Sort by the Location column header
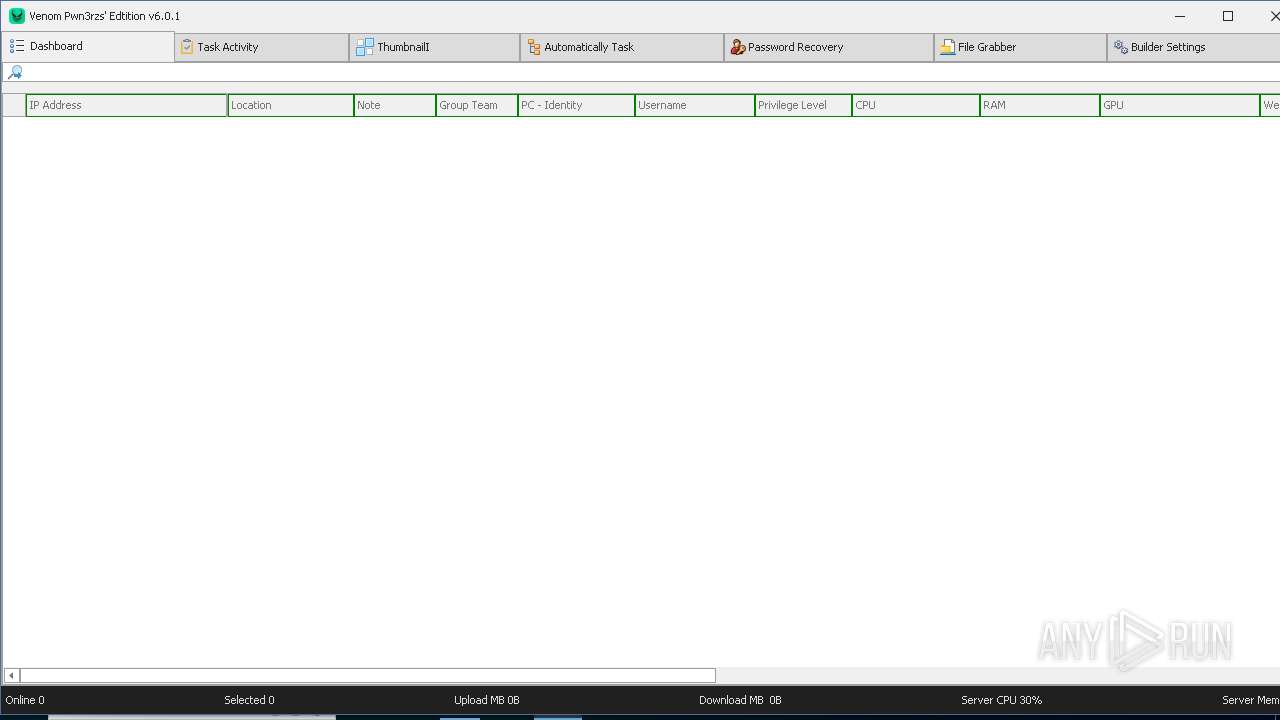 pos(291,105)
